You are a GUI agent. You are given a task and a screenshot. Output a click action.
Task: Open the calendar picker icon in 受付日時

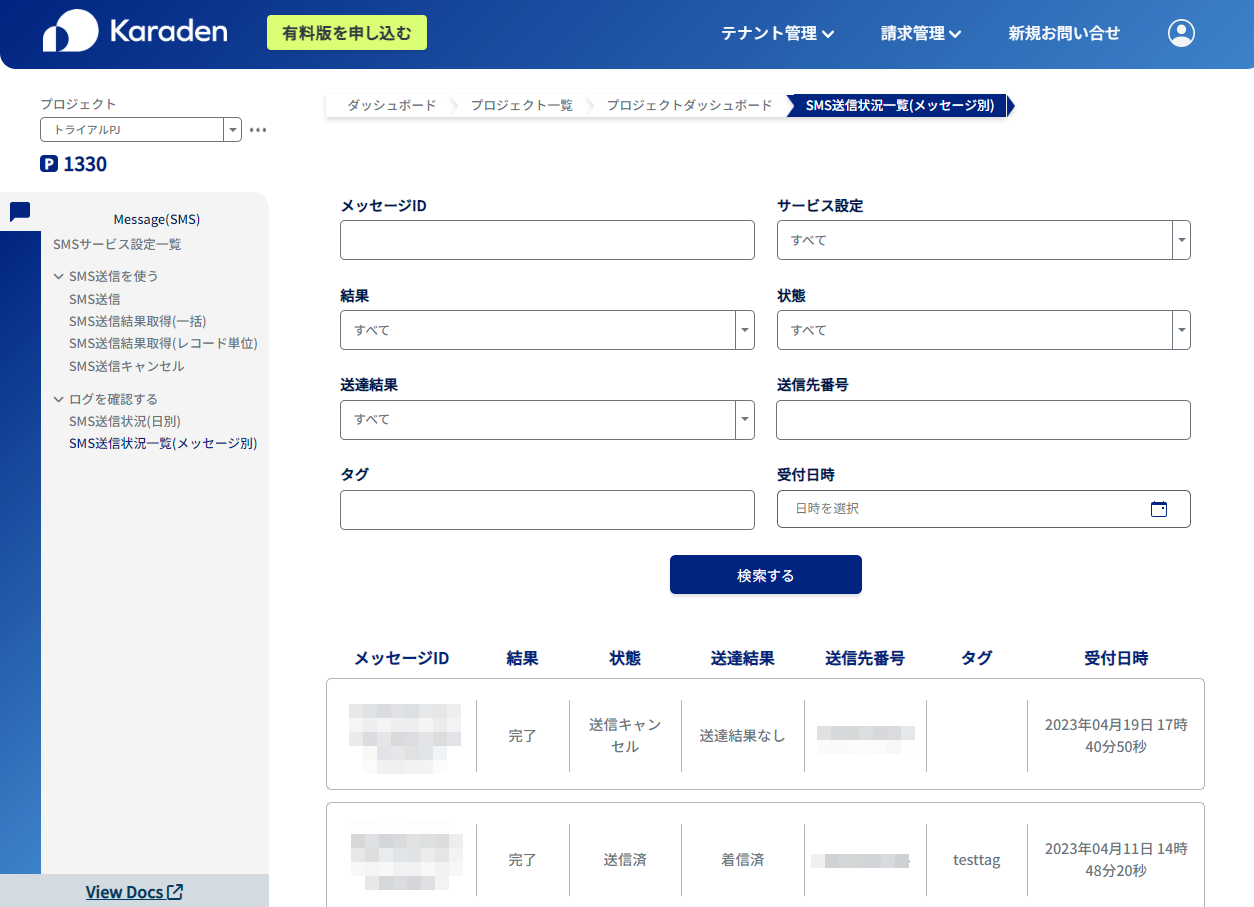(1159, 508)
